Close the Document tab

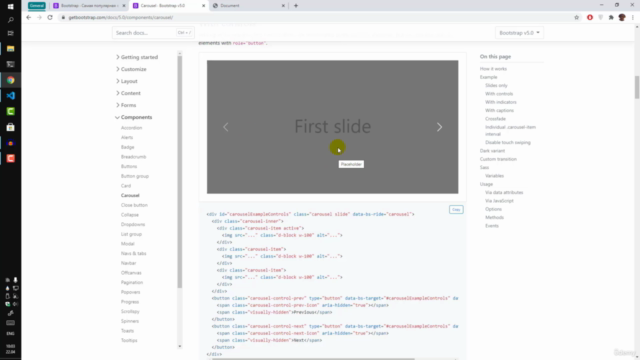[283, 6]
